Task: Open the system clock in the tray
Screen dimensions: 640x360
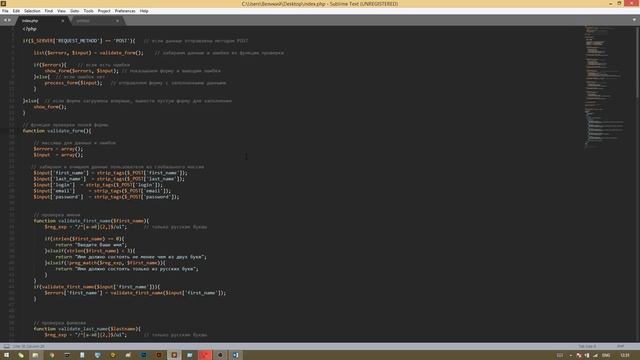Action: click(625, 356)
